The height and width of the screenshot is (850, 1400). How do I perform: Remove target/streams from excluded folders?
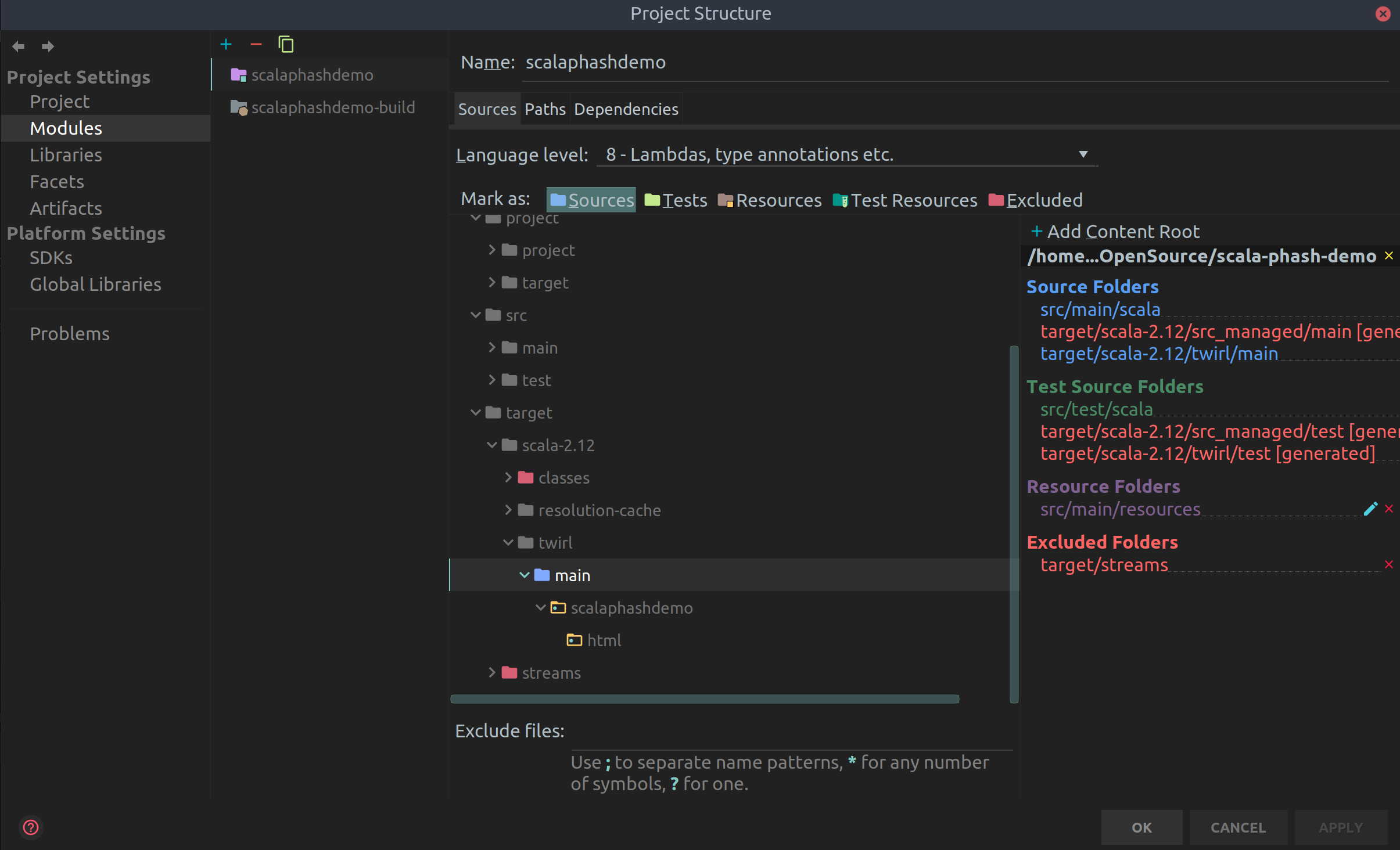(x=1389, y=565)
